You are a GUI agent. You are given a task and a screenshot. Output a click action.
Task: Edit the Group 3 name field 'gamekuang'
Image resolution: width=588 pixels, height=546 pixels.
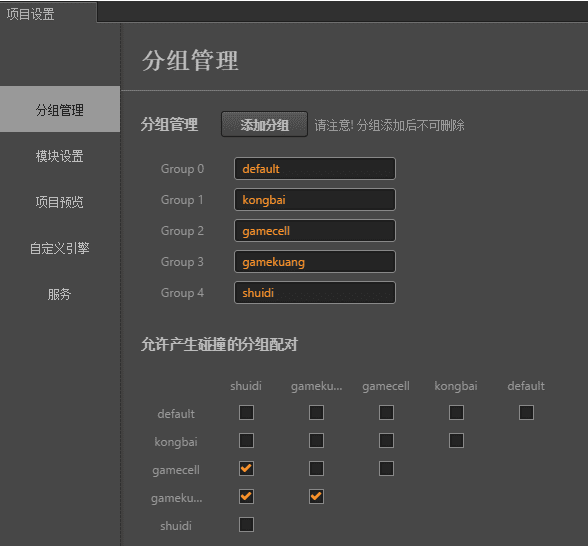315,262
